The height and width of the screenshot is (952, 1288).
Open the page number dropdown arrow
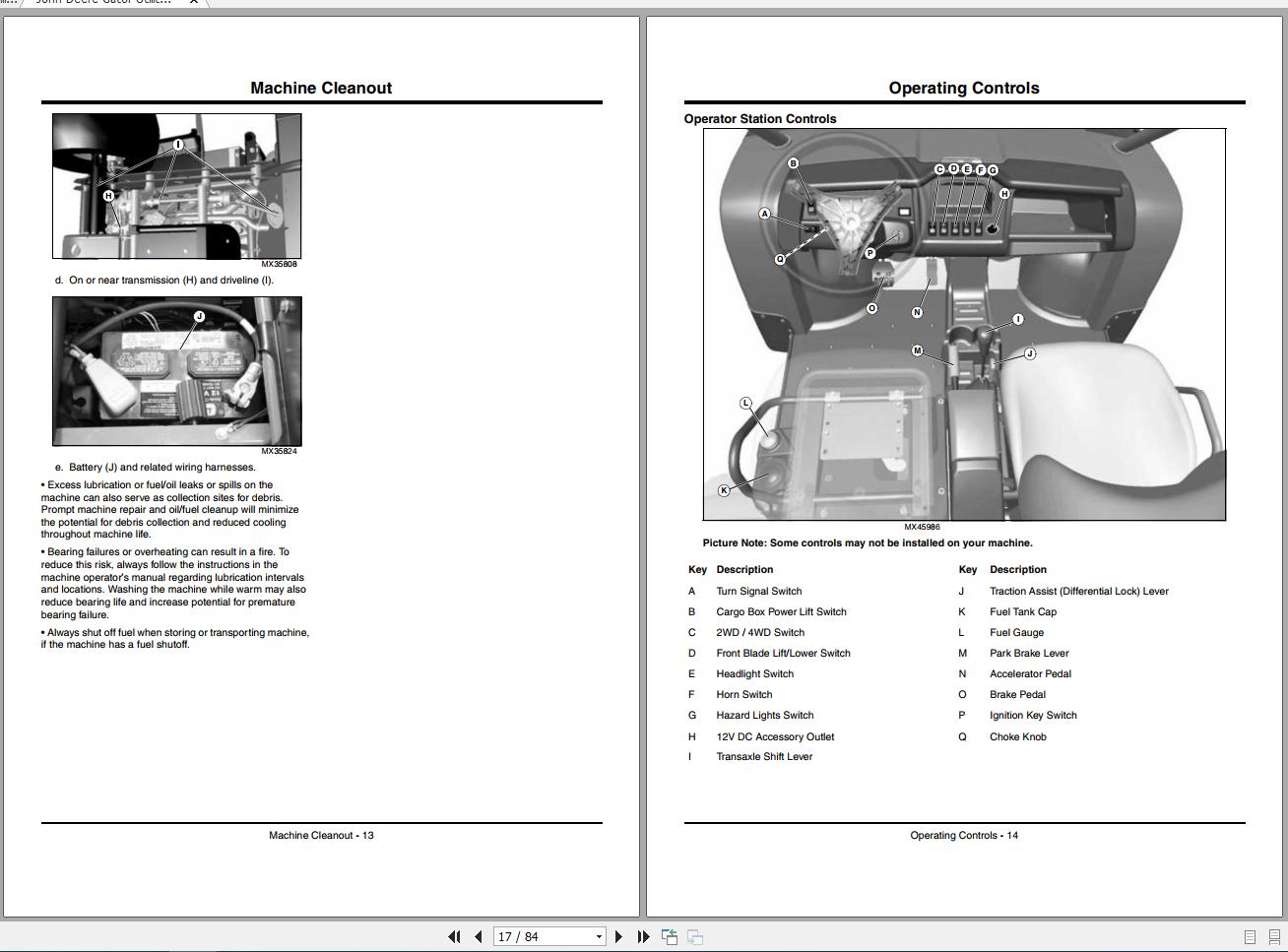coord(598,937)
